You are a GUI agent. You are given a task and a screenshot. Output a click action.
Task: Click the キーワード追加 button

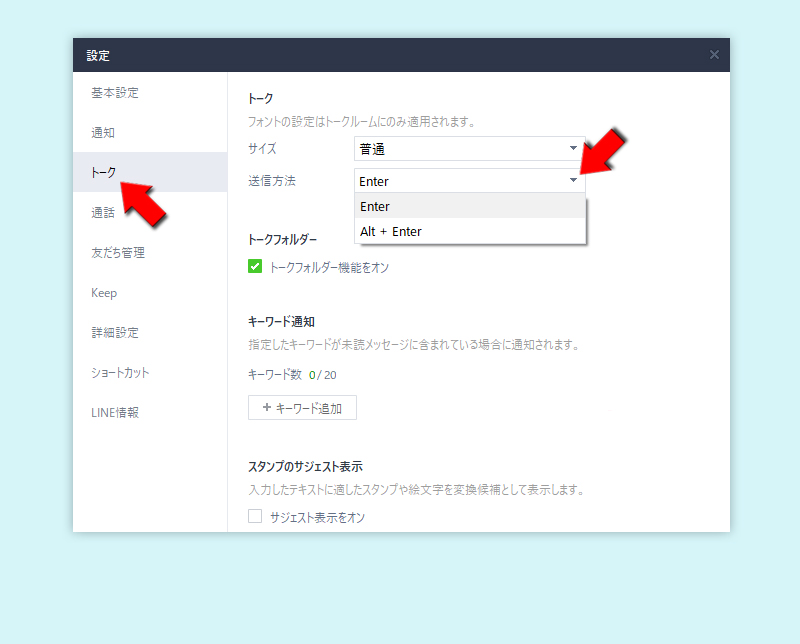[x=302, y=407]
